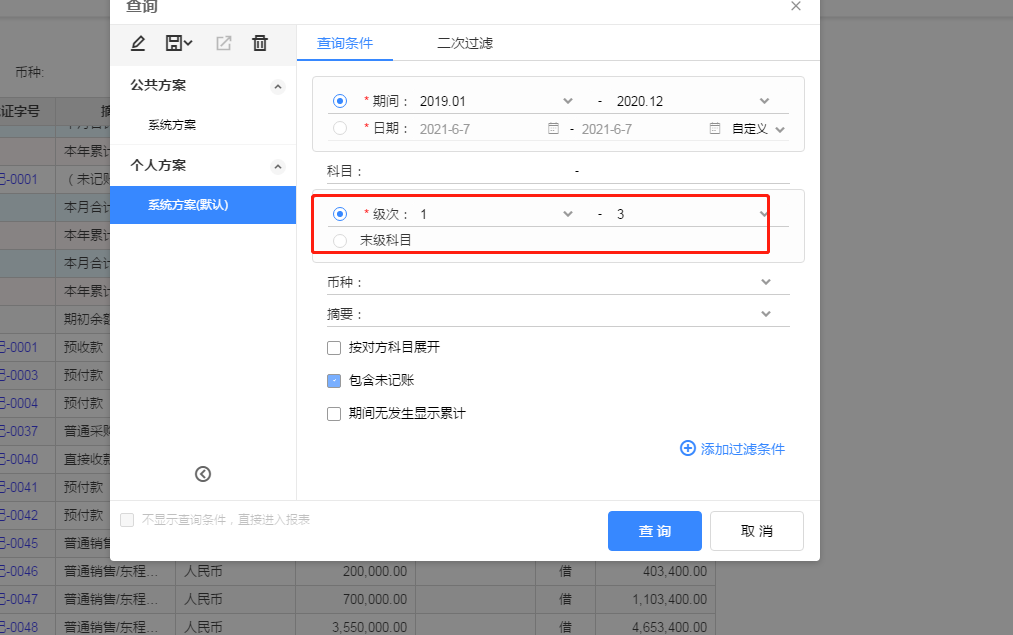Expand the 摘要 dropdown
The image size is (1013, 635).
pos(766,314)
